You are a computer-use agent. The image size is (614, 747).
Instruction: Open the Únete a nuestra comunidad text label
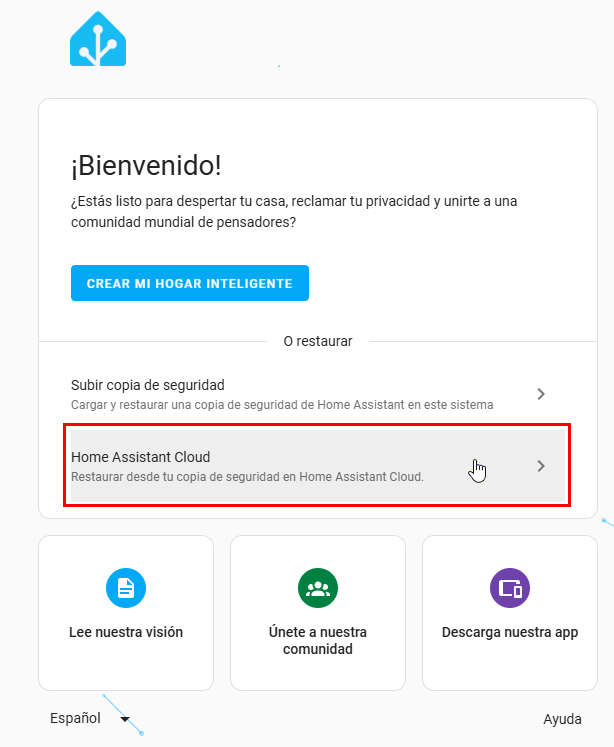[x=318, y=640]
